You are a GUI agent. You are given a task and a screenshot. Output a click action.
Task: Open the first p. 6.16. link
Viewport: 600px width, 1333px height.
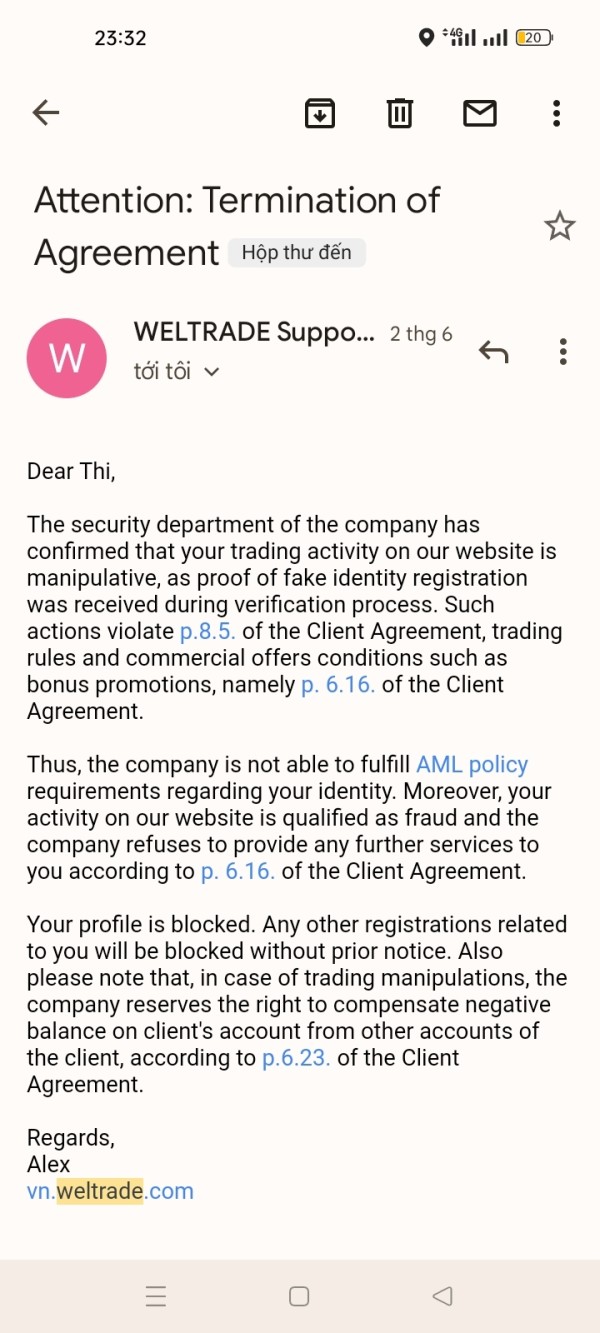tap(338, 685)
